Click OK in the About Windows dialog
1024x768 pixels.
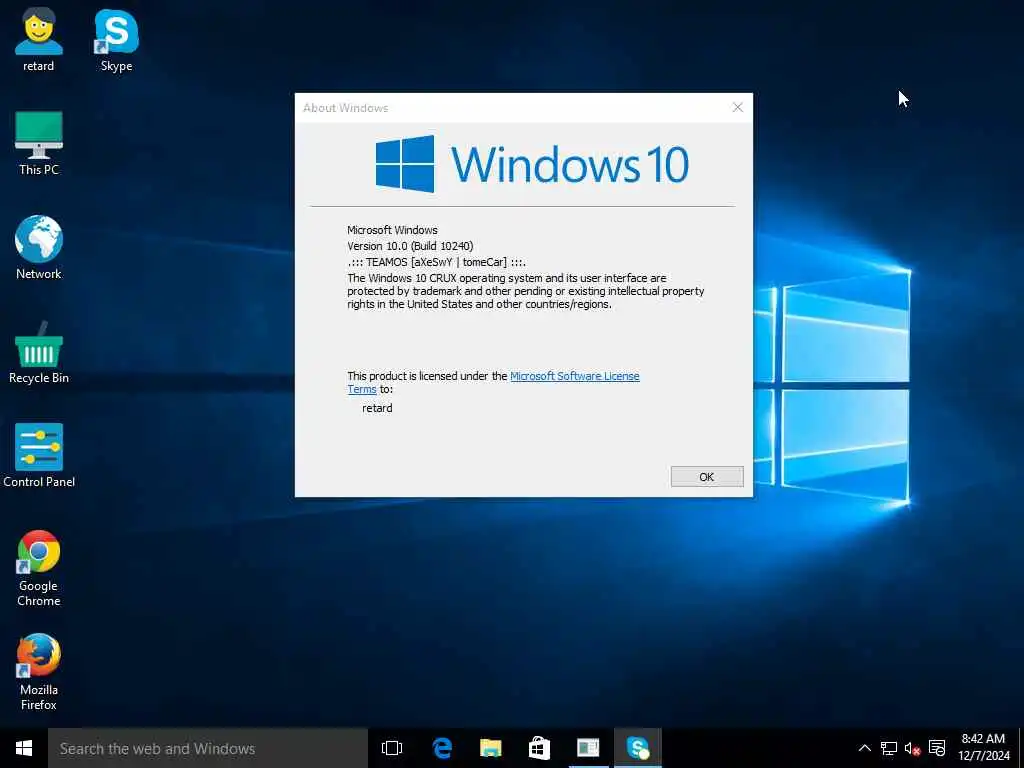(707, 477)
